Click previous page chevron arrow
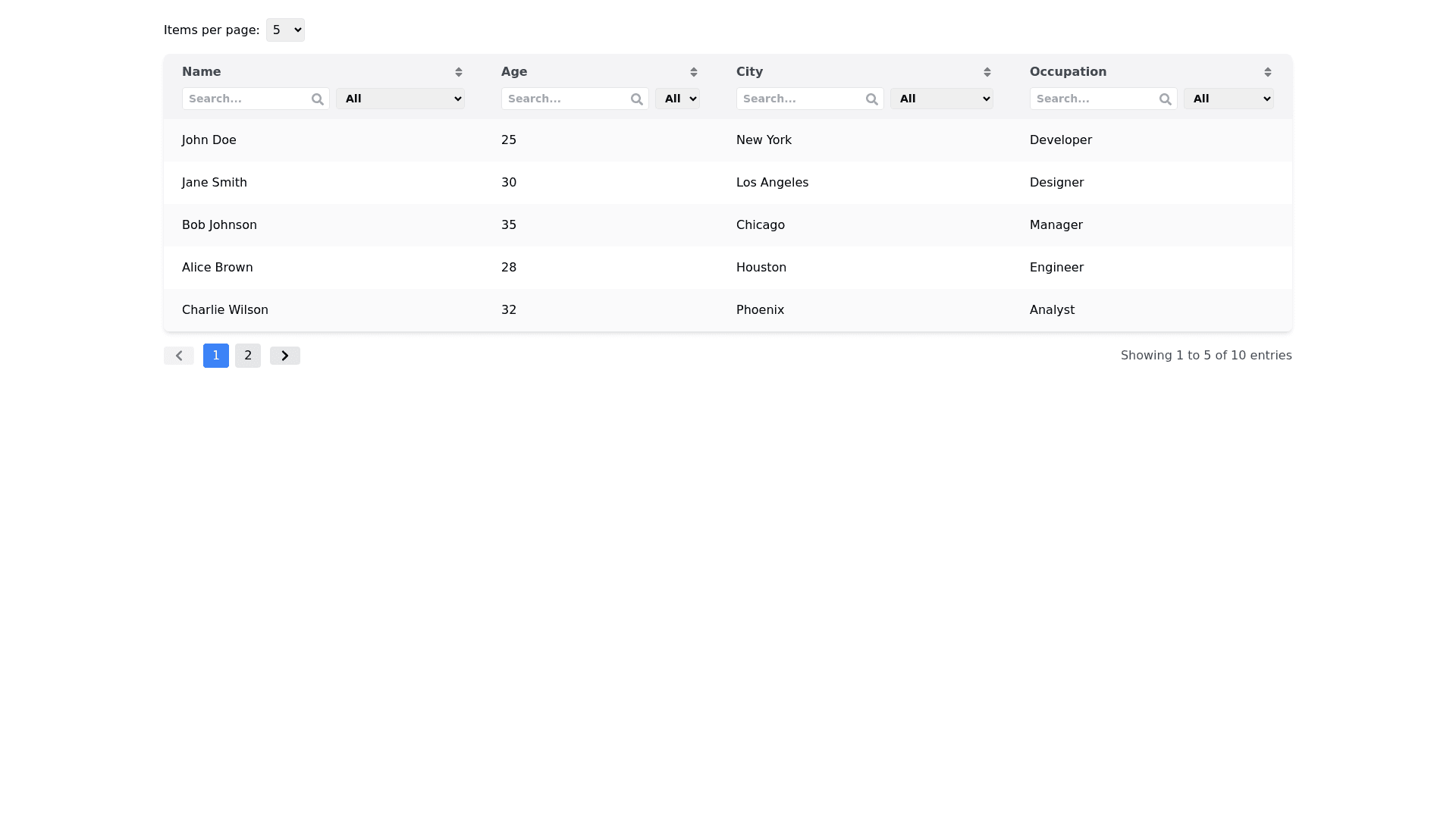Screen dimensions: 1456x819 tap(179, 356)
